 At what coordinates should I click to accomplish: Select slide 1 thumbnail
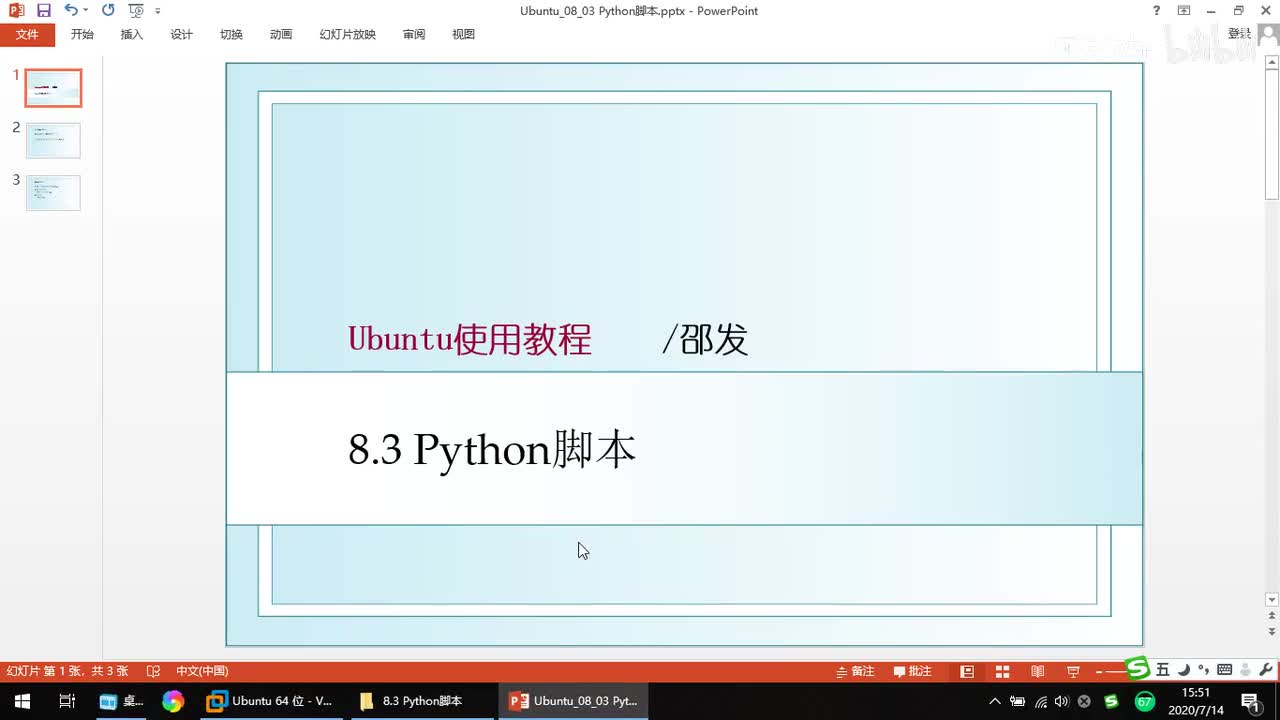click(53, 88)
